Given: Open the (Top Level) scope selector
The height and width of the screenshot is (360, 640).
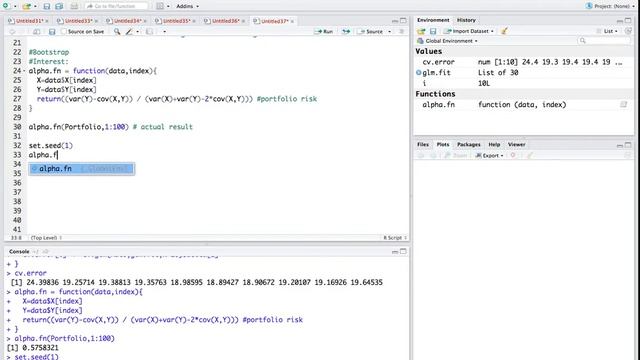Looking at the screenshot, I should click(46, 238).
